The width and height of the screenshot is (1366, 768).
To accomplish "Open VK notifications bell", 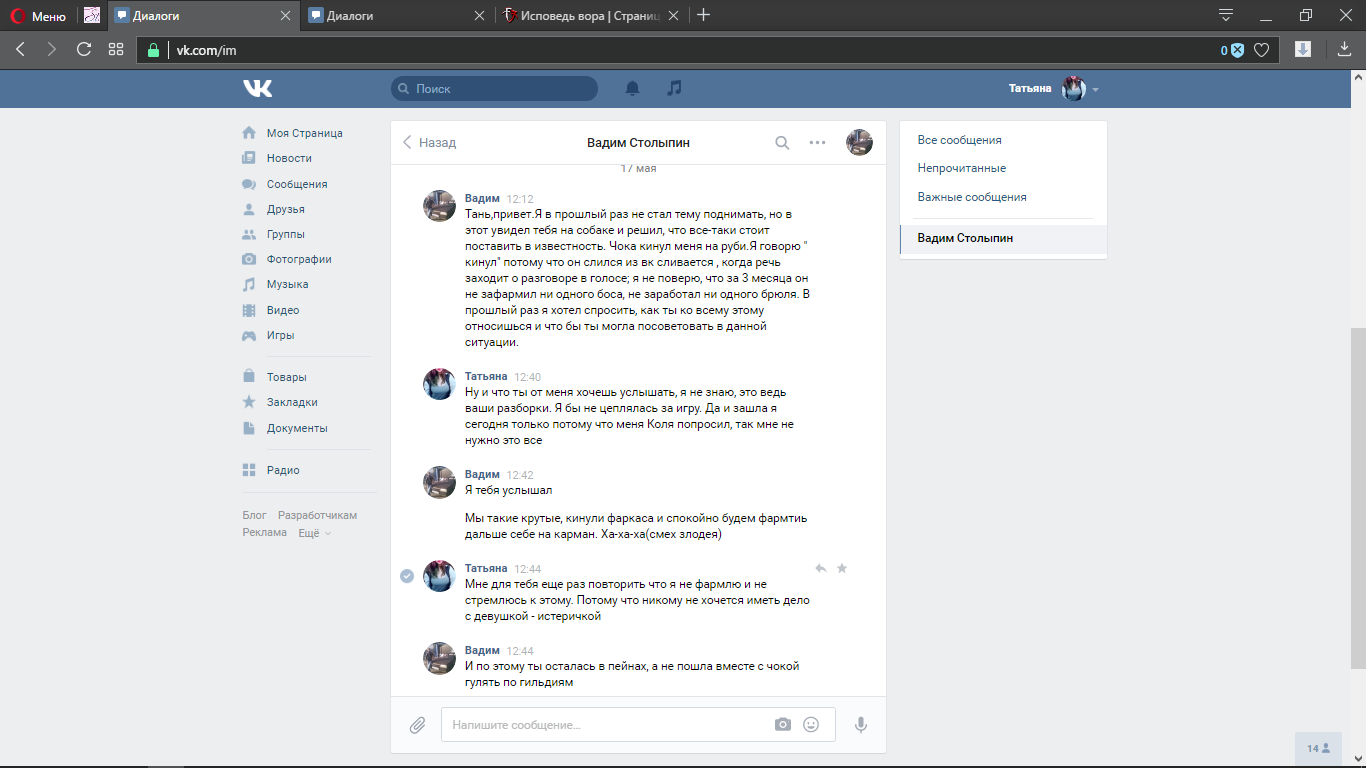I will (632, 88).
